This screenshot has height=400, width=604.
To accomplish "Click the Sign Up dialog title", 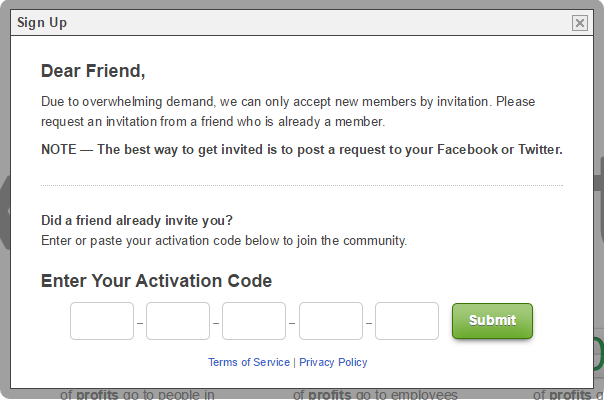I will tap(42, 22).
